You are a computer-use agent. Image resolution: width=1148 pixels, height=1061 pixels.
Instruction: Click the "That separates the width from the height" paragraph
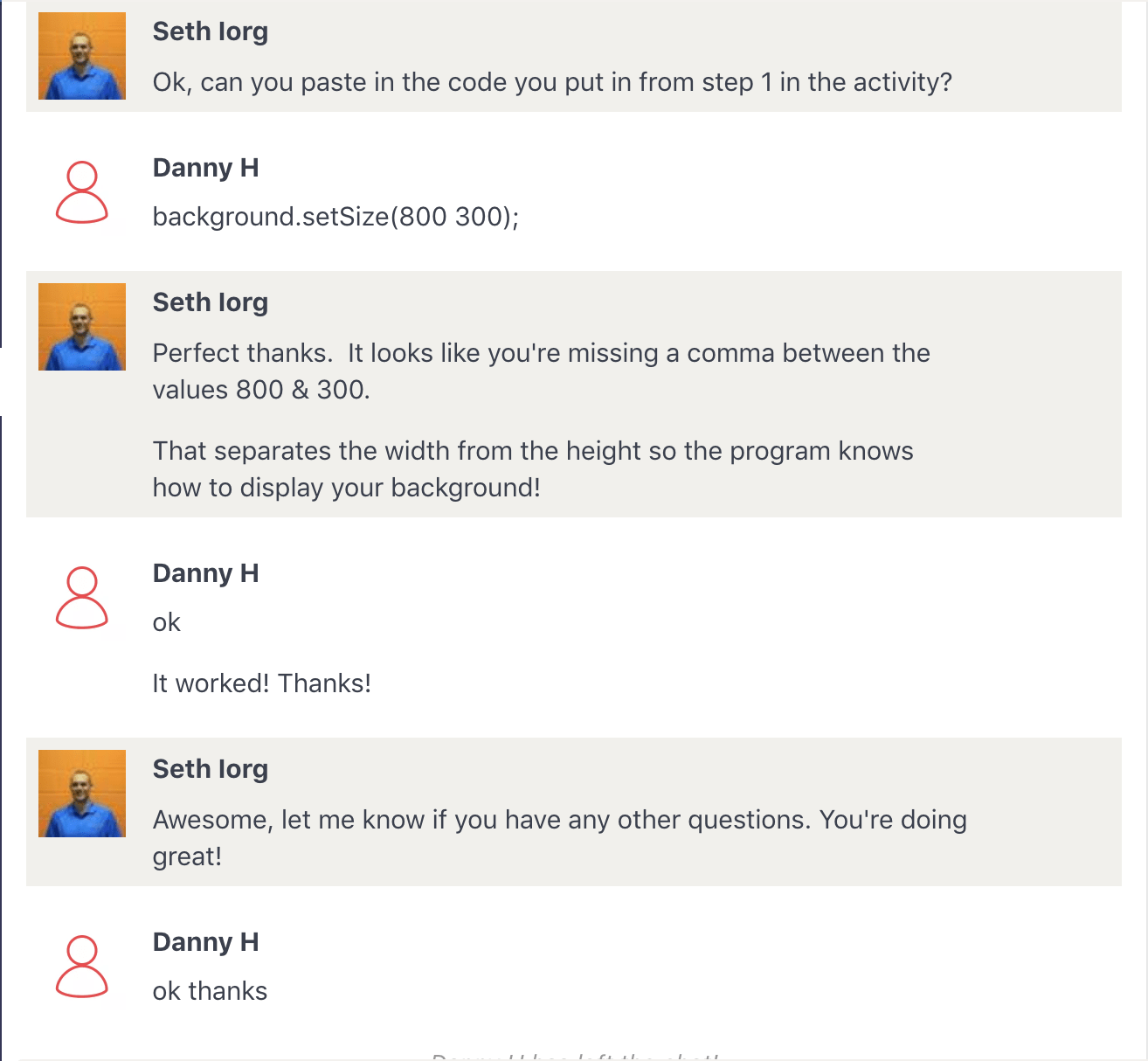tap(533, 469)
